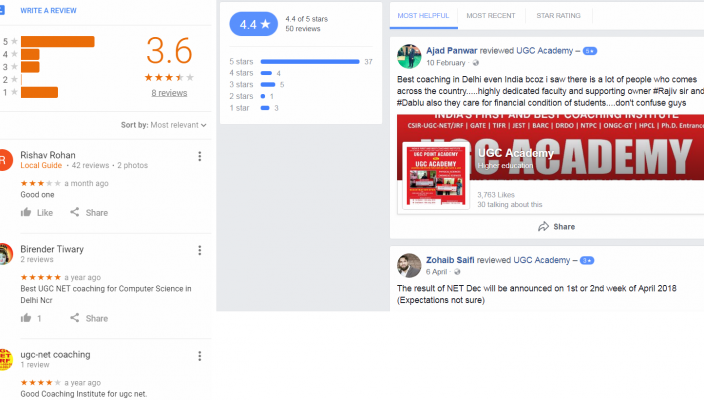
Task: Click Share arrow icon on Ajad Panwar's post
Action: point(543,226)
